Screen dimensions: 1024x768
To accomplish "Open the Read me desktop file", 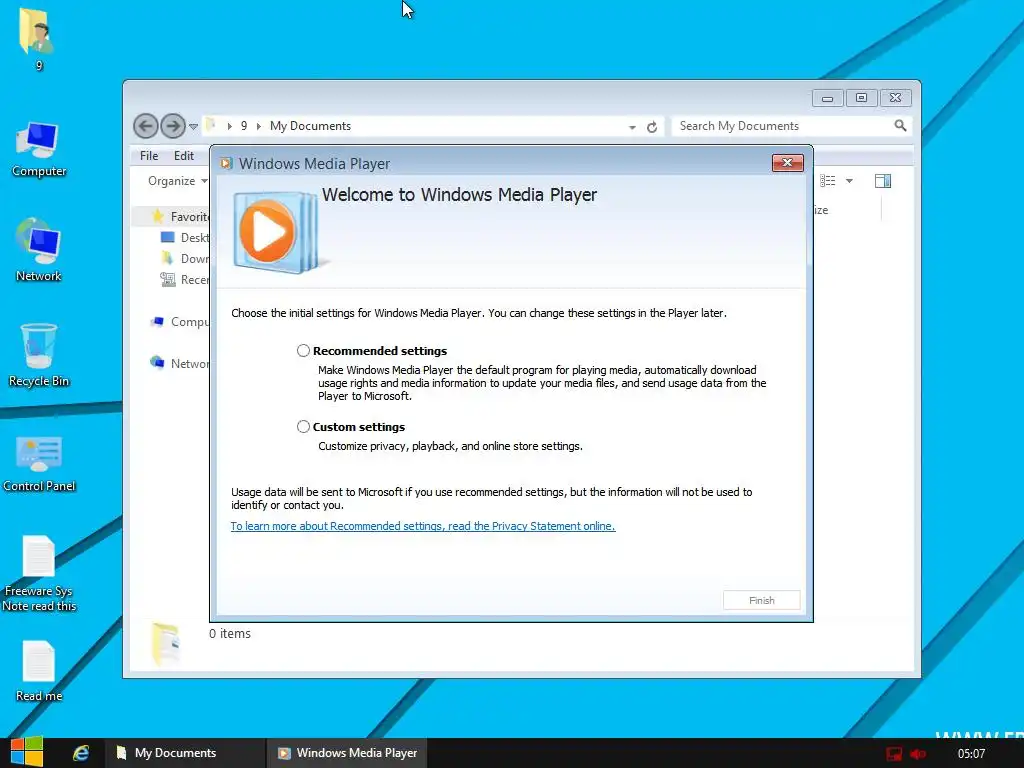I will point(39,671).
